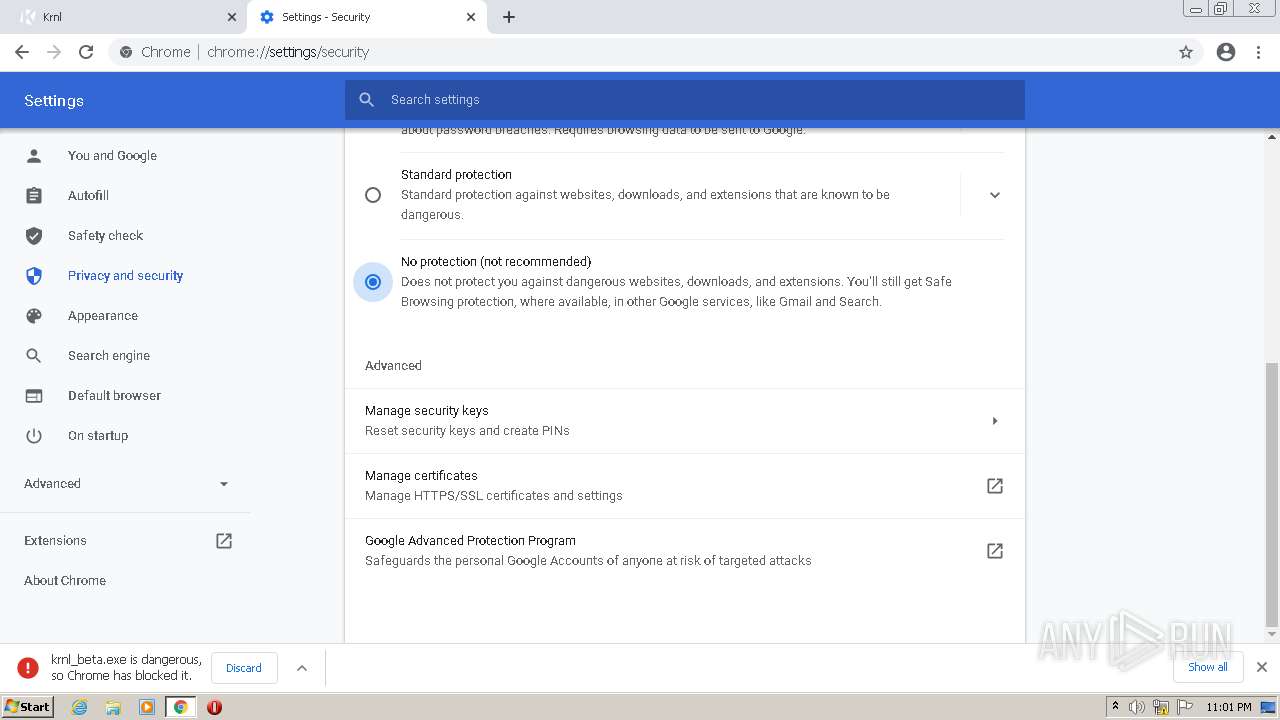
Task: Open Privacy and security section
Action: (x=125, y=276)
